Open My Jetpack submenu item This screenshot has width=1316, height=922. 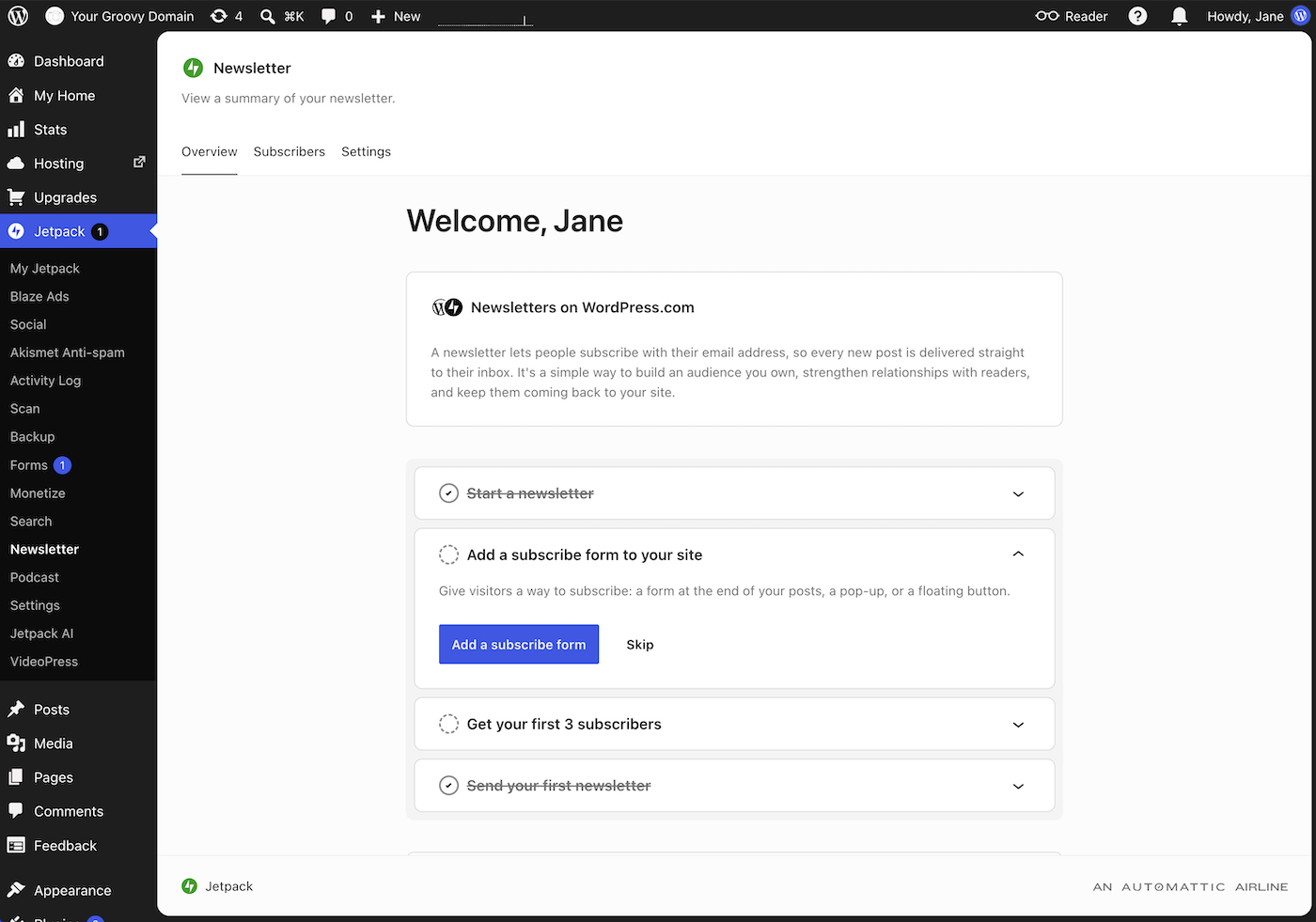[x=45, y=268]
